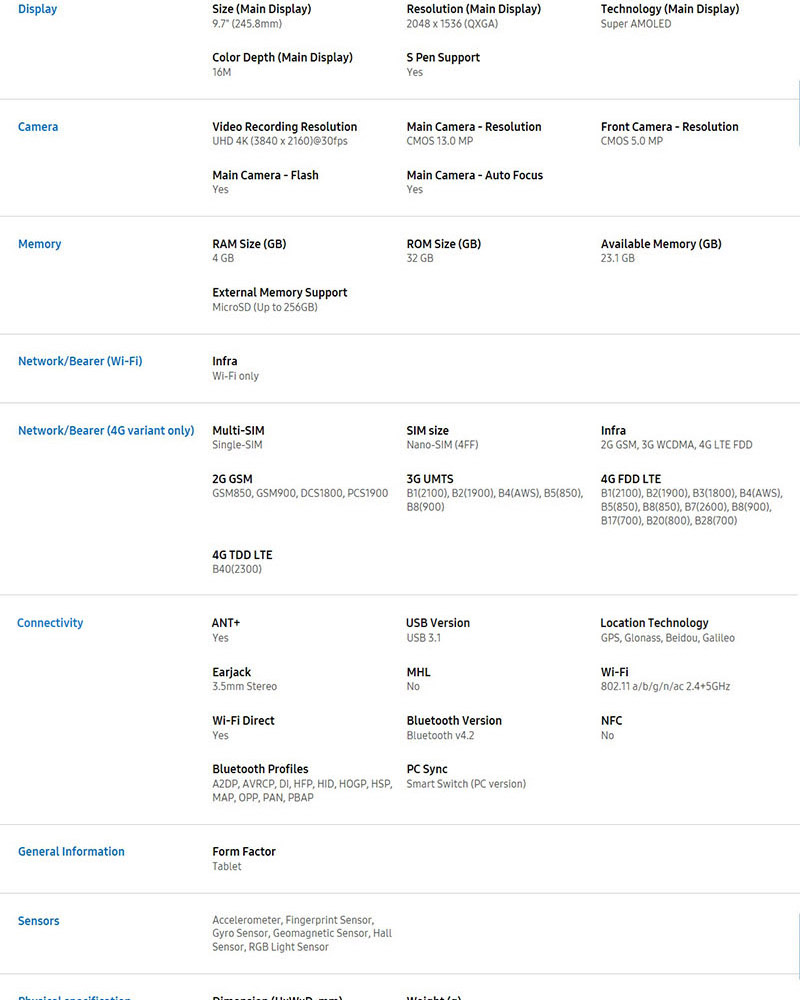
Task: Click the blue "Memory" section heading
Action: [40, 244]
